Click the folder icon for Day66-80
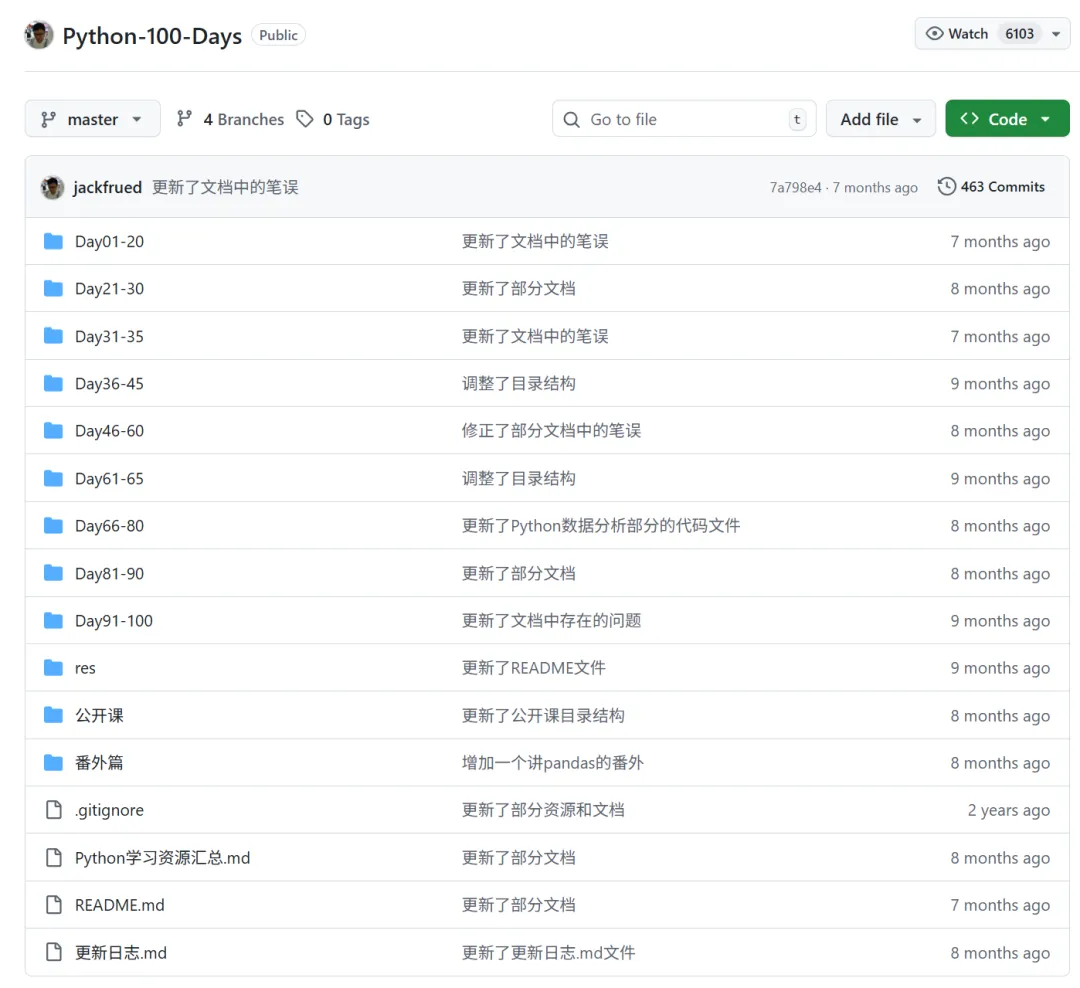The width and height of the screenshot is (1080, 988). pos(53,526)
